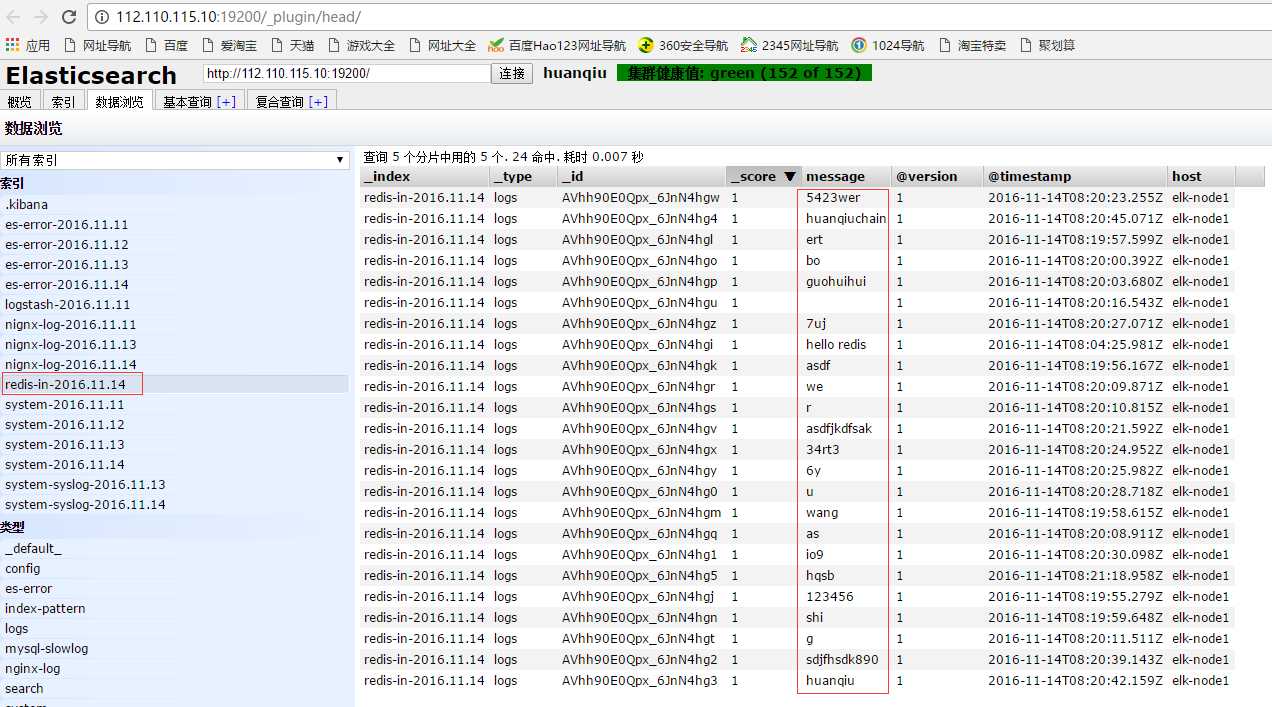The width and height of the screenshot is (1272, 707).
Task: Open the 应用 apps grid shortcut
Action: [x=27, y=45]
